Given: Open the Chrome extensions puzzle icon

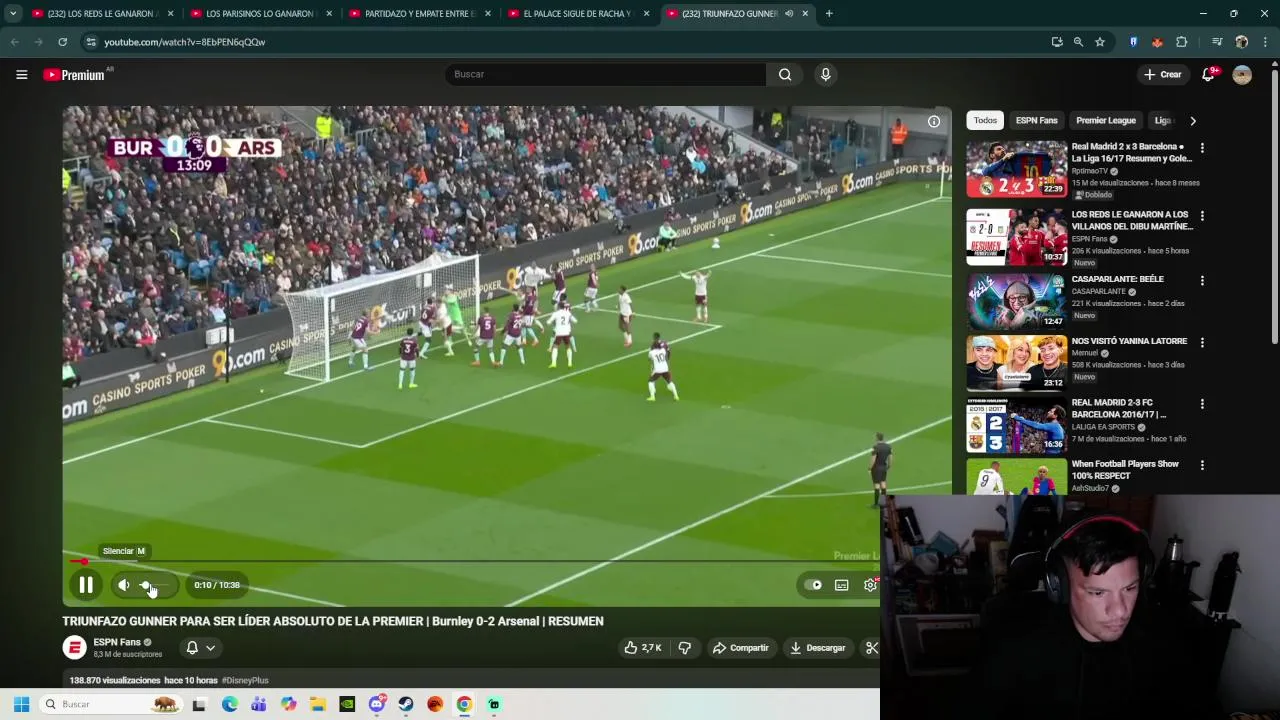Looking at the screenshot, I should click(1182, 42).
